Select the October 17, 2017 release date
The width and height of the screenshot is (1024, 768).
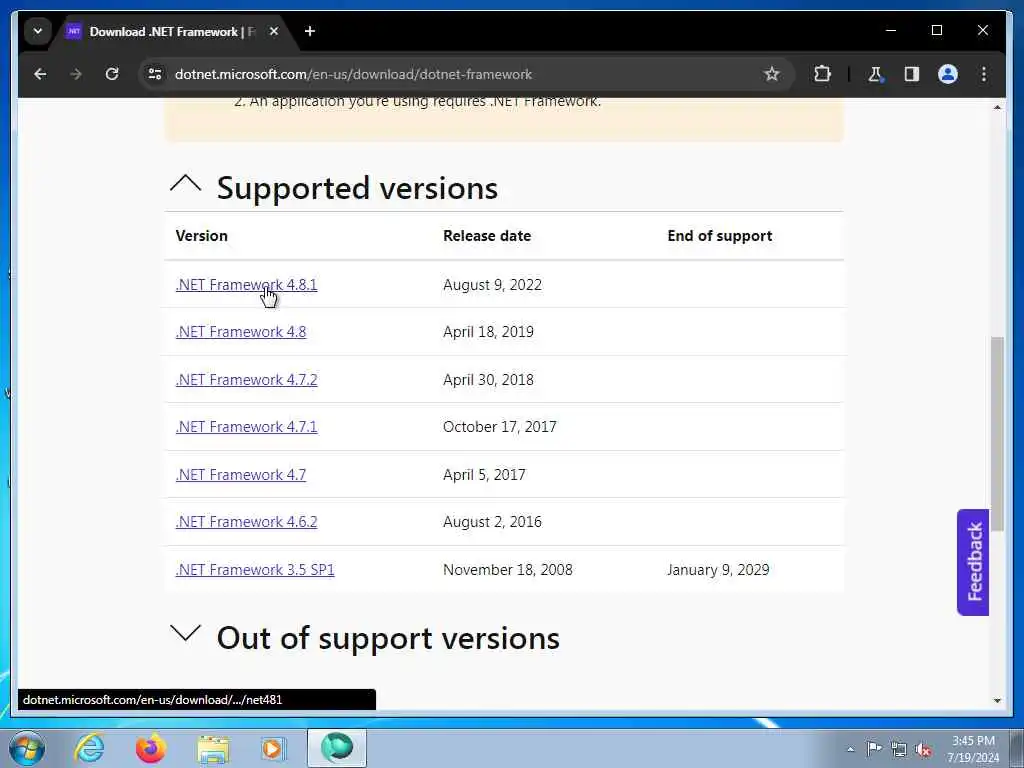(500, 427)
